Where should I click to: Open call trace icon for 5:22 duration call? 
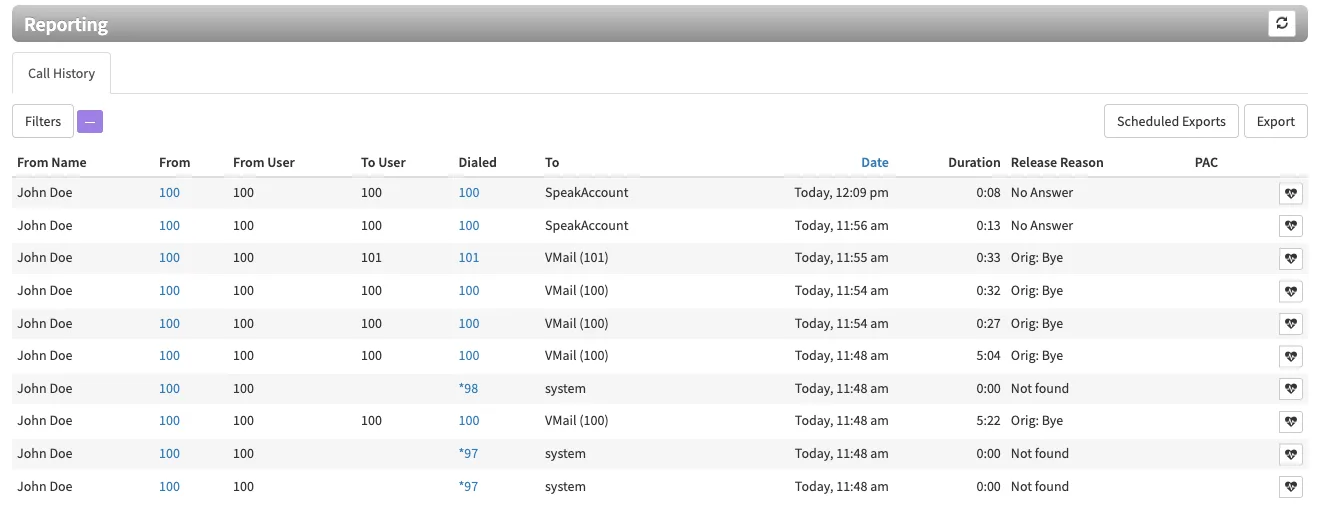pos(1291,422)
